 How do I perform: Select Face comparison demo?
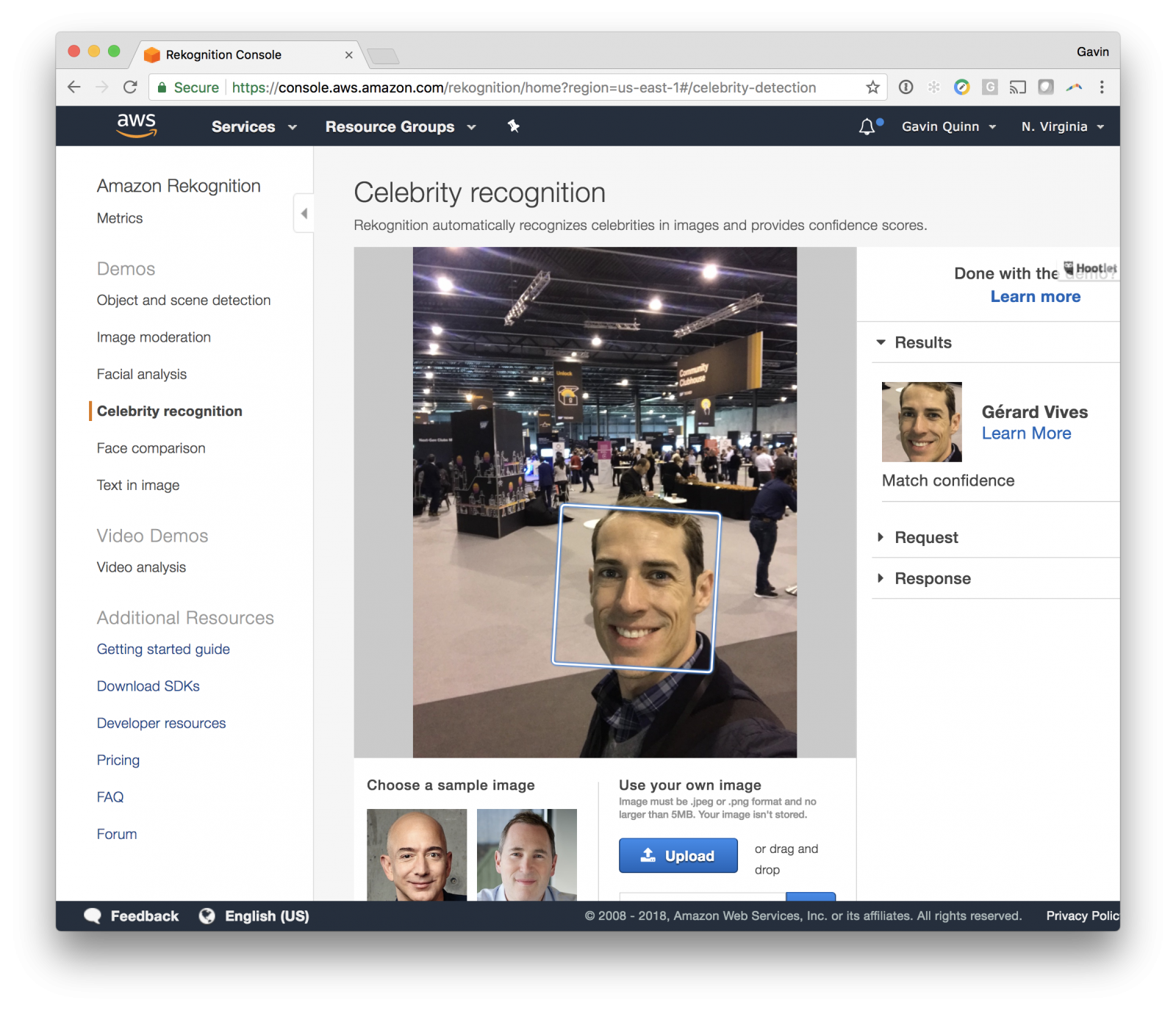(x=151, y=448)
